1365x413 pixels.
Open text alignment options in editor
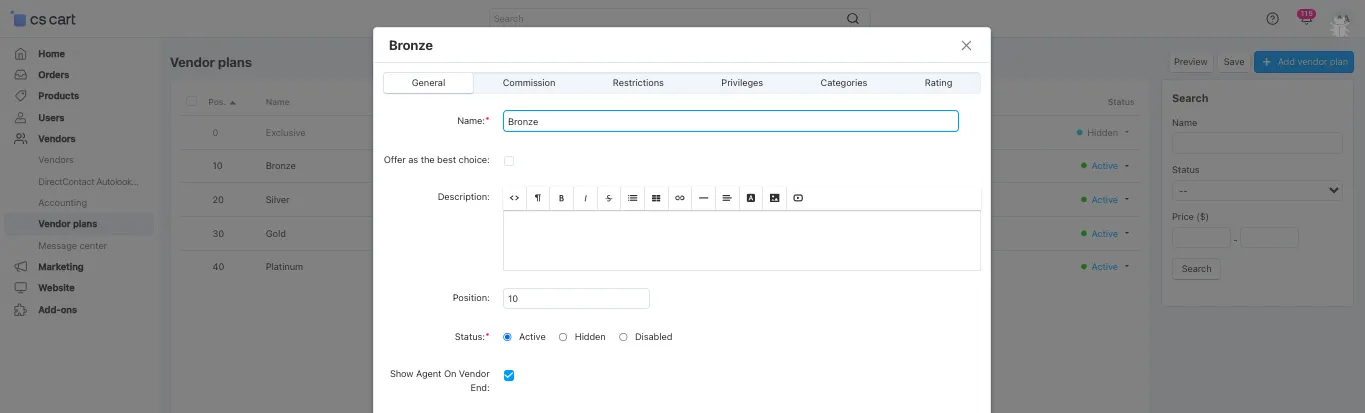[727, 198]
